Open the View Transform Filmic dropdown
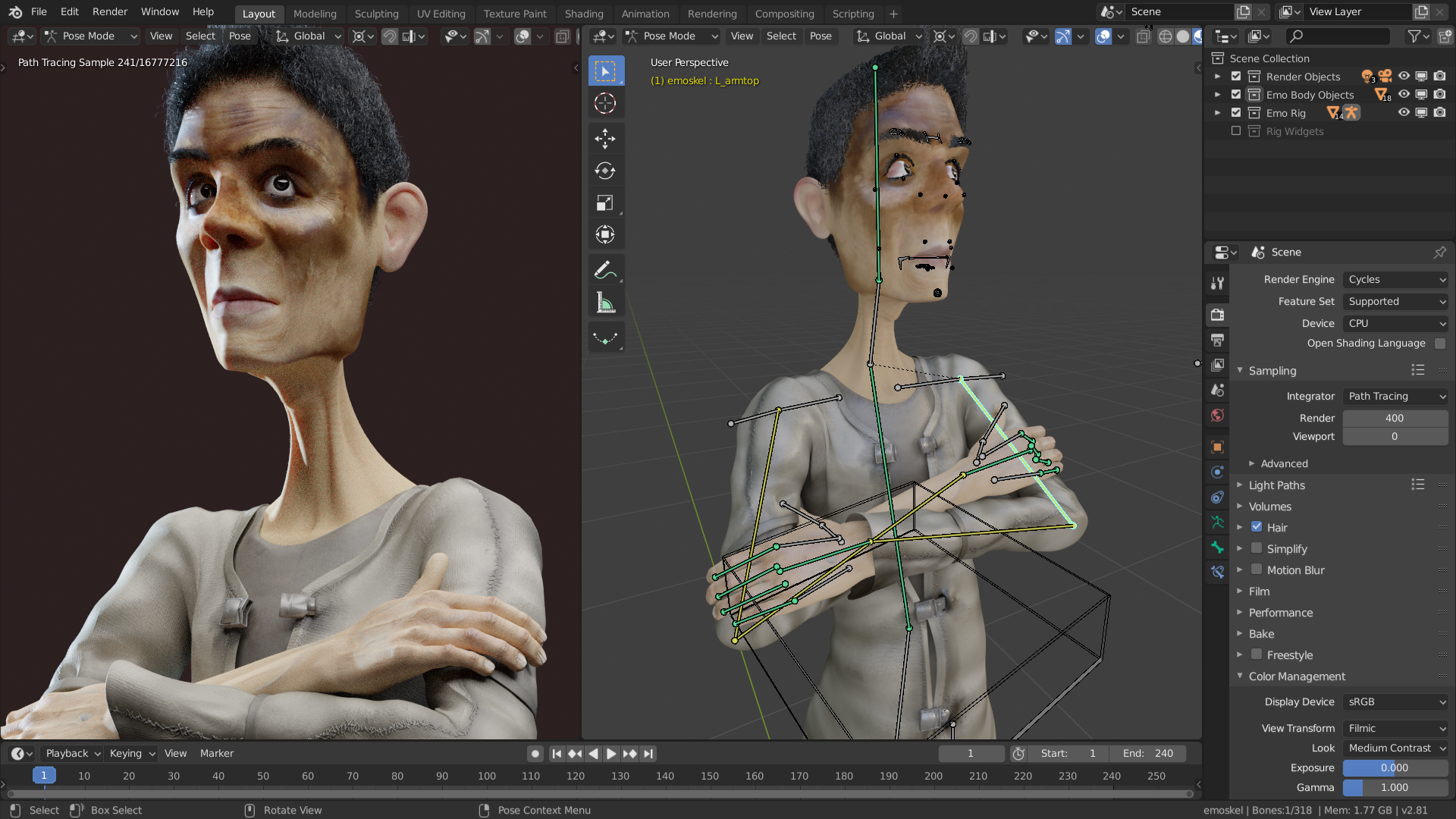The width and height of the screenshot is (1456, 819). tap(1395, 728)
